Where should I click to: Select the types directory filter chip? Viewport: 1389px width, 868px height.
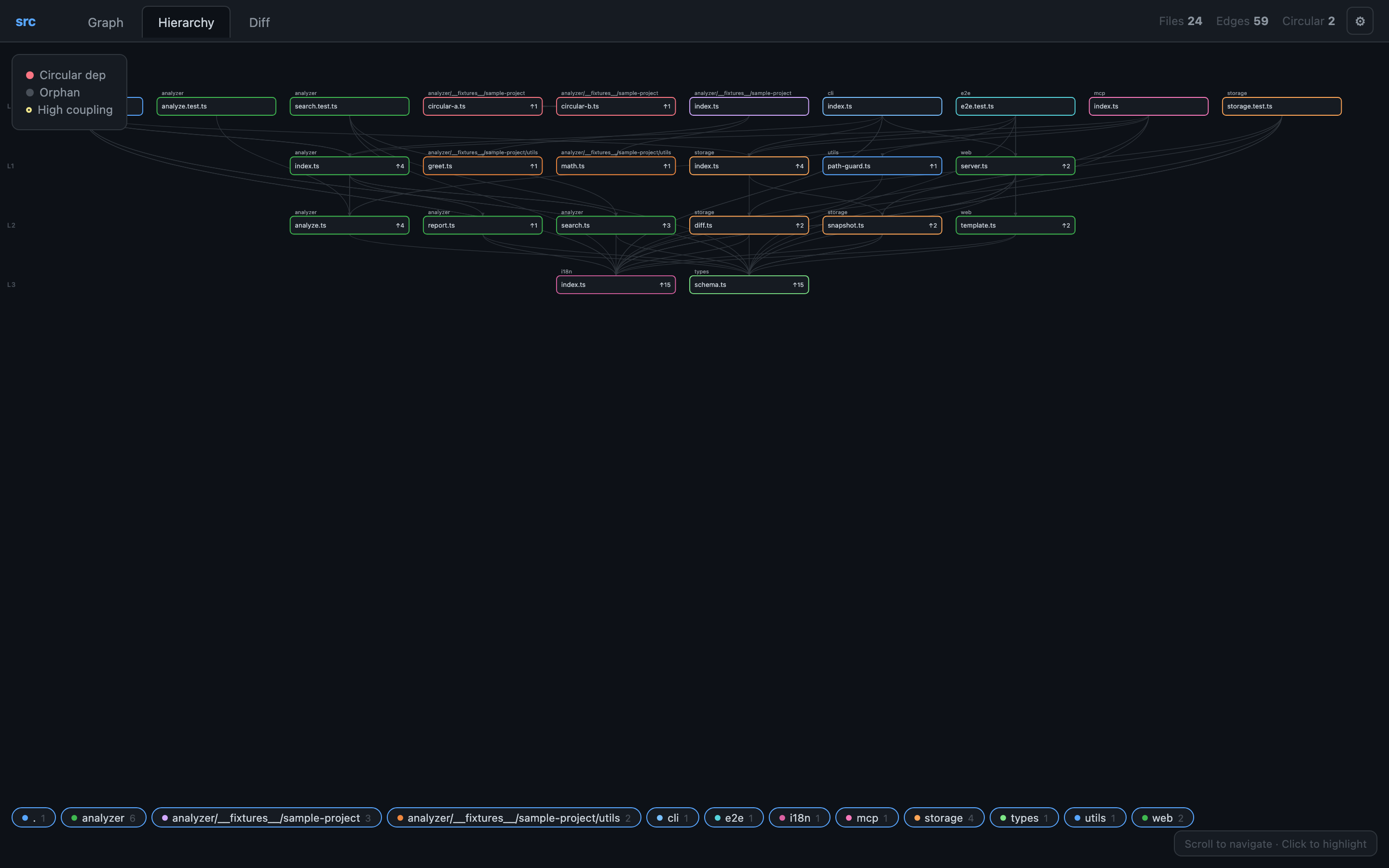(x=1024, y=817)
